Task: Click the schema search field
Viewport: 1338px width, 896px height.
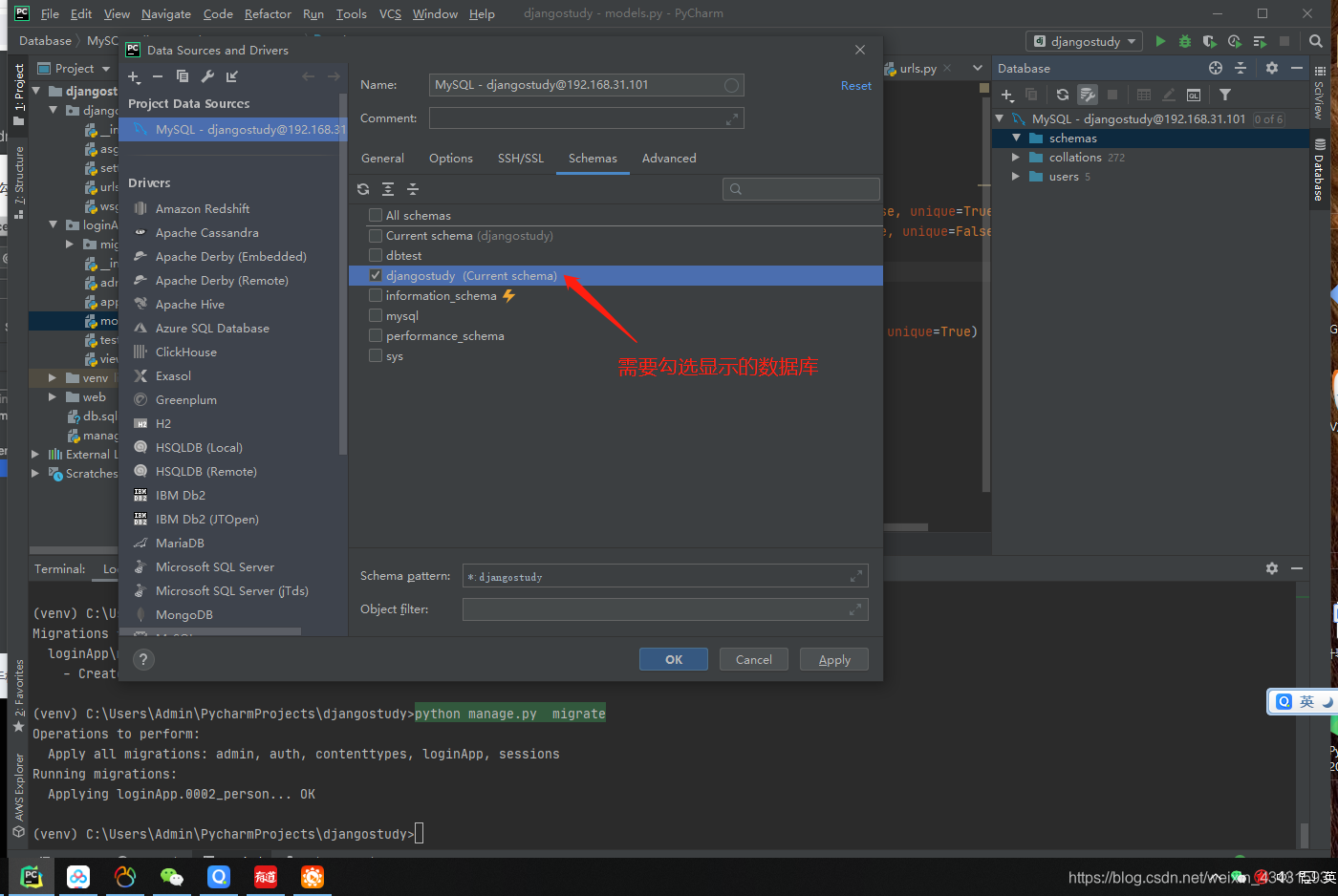Action: tap(801, 189)
